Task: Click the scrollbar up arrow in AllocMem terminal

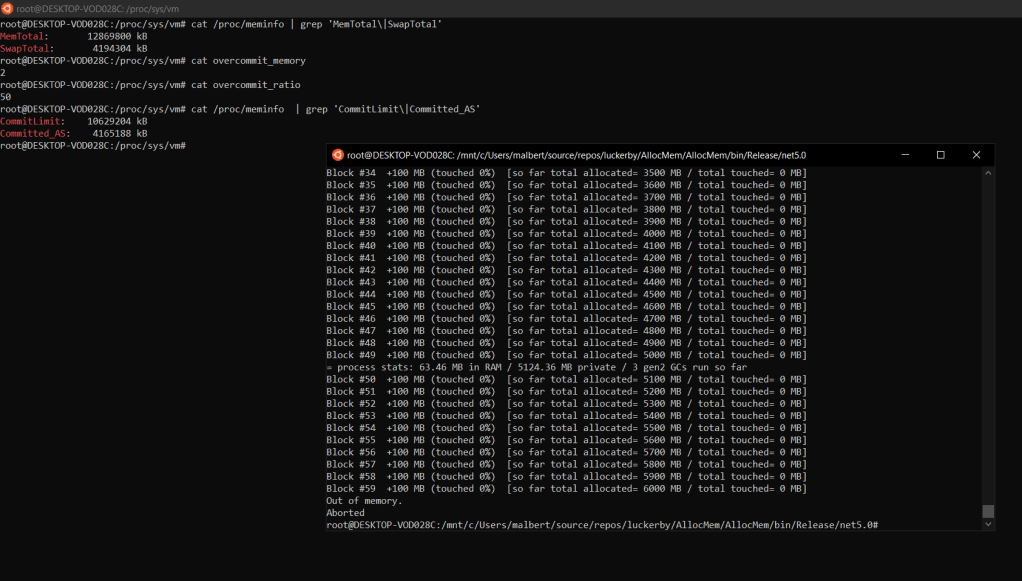Action: 988,173
